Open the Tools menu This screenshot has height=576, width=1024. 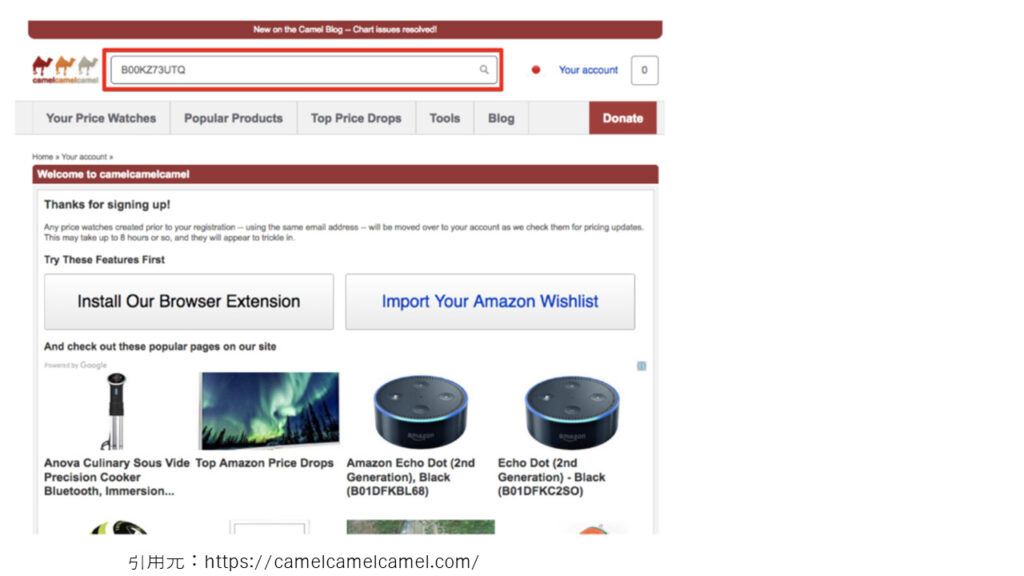(445, 118)
